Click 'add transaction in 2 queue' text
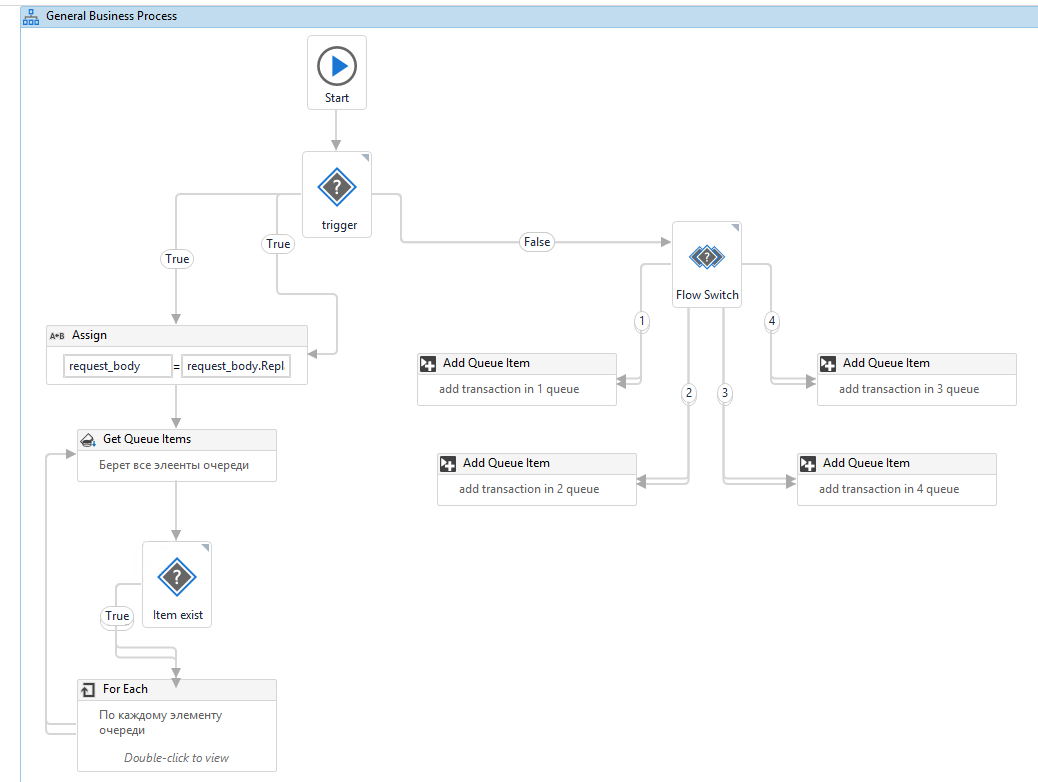 coord(529,489)
